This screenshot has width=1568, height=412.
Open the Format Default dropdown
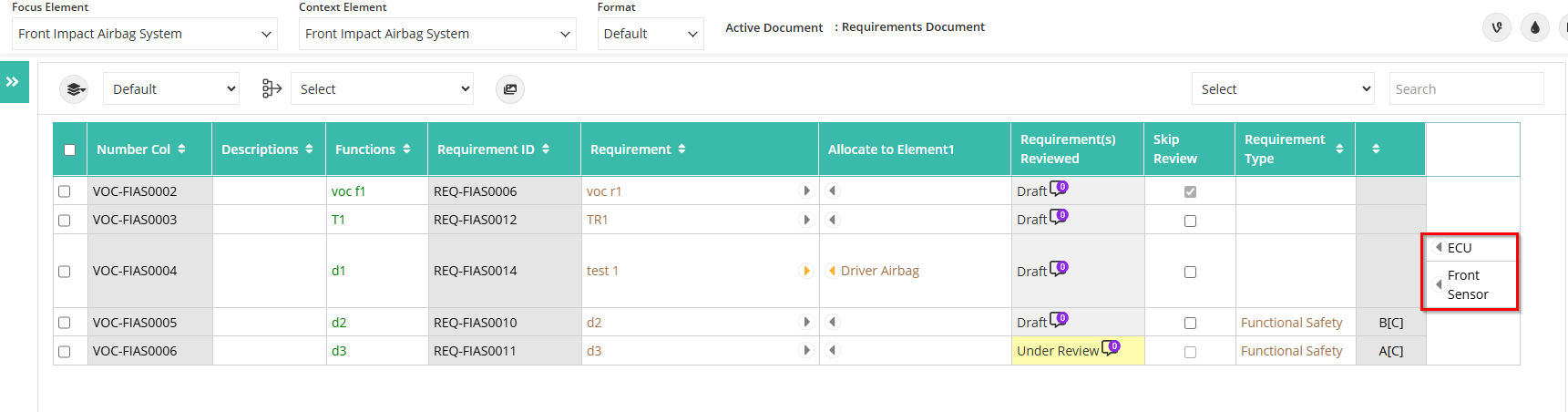(651, 34)
